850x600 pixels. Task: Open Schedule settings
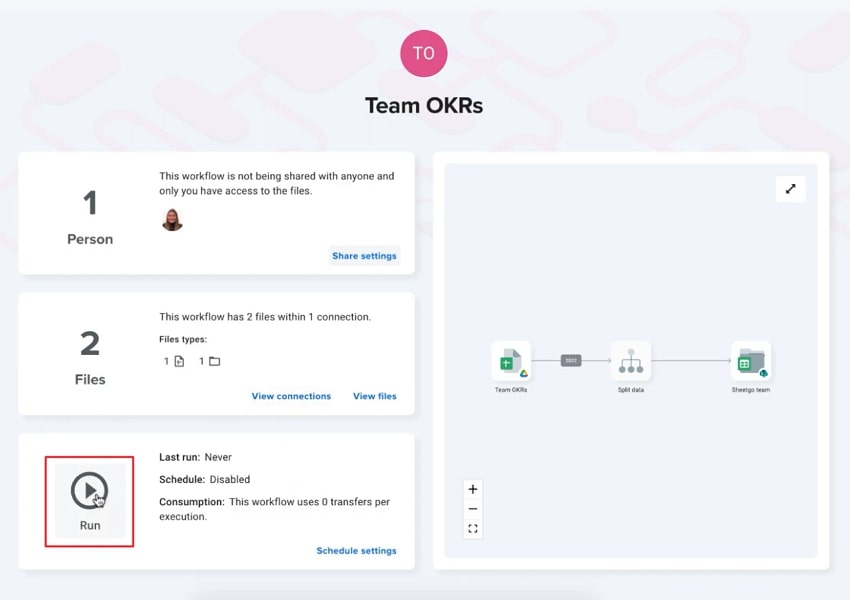(356, 551)
